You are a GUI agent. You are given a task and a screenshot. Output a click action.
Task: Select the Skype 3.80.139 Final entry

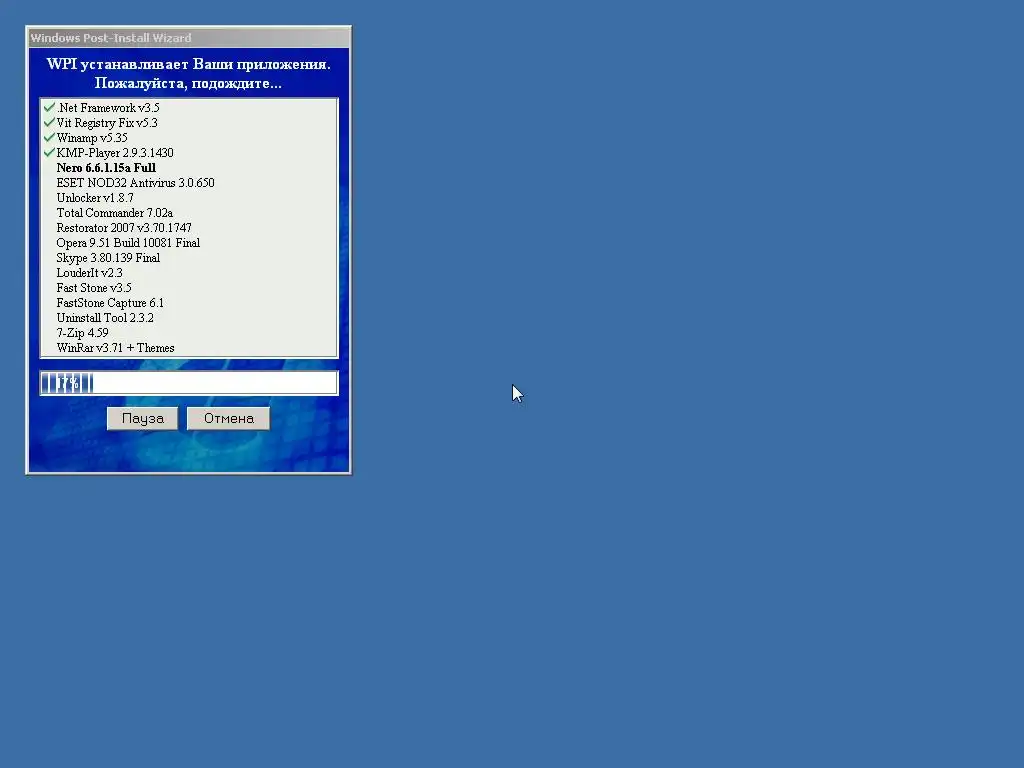[x=108, y=258]
